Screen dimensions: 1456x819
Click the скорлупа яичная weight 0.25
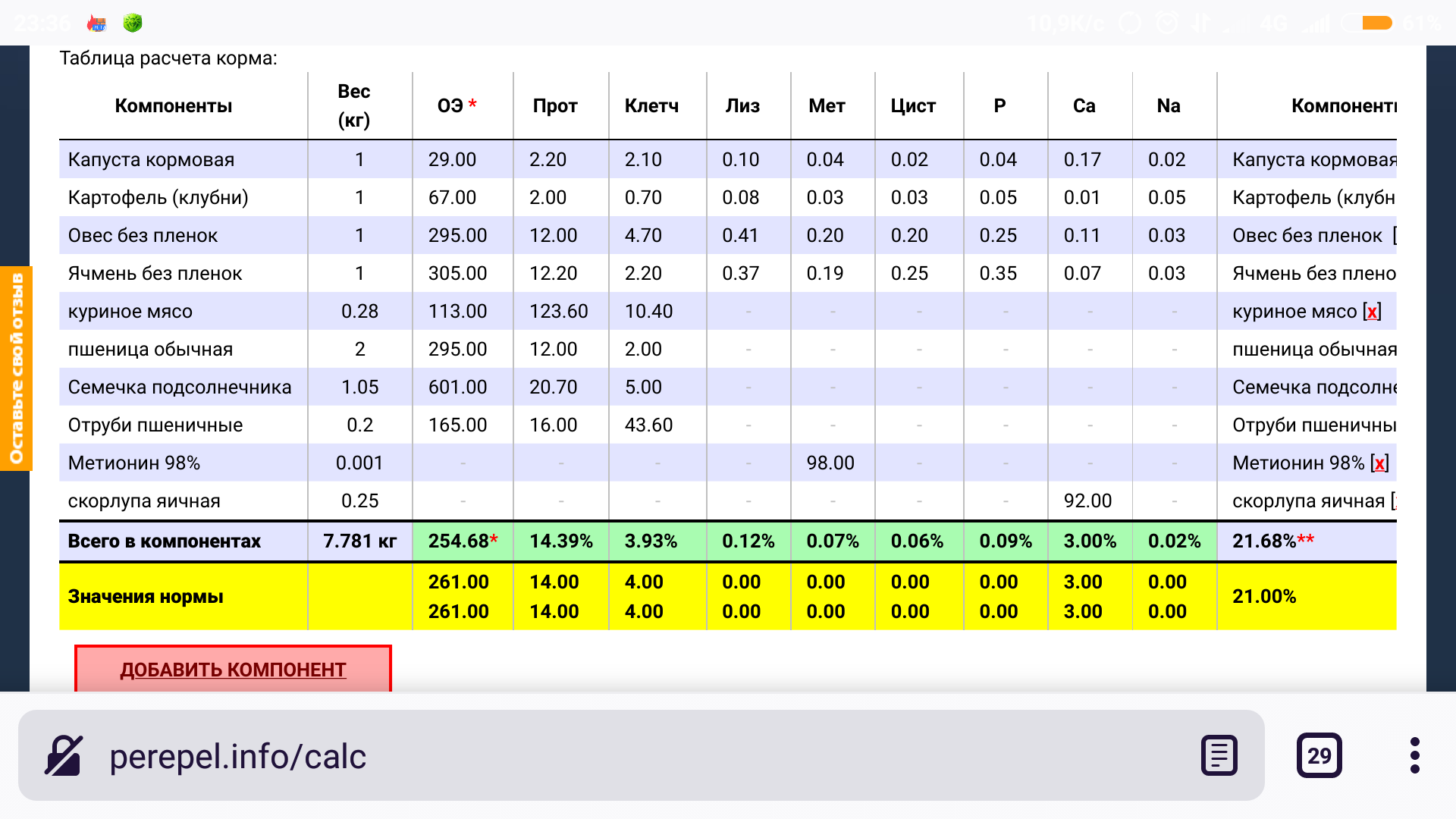[359, 500]
